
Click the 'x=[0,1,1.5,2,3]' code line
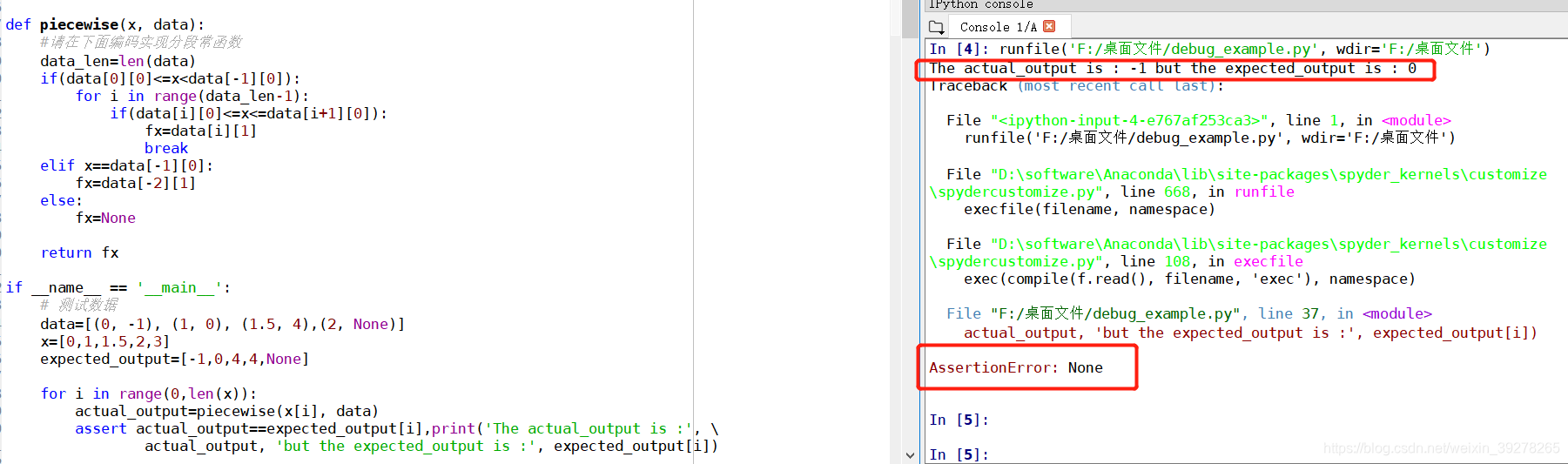tap(104, 341)
